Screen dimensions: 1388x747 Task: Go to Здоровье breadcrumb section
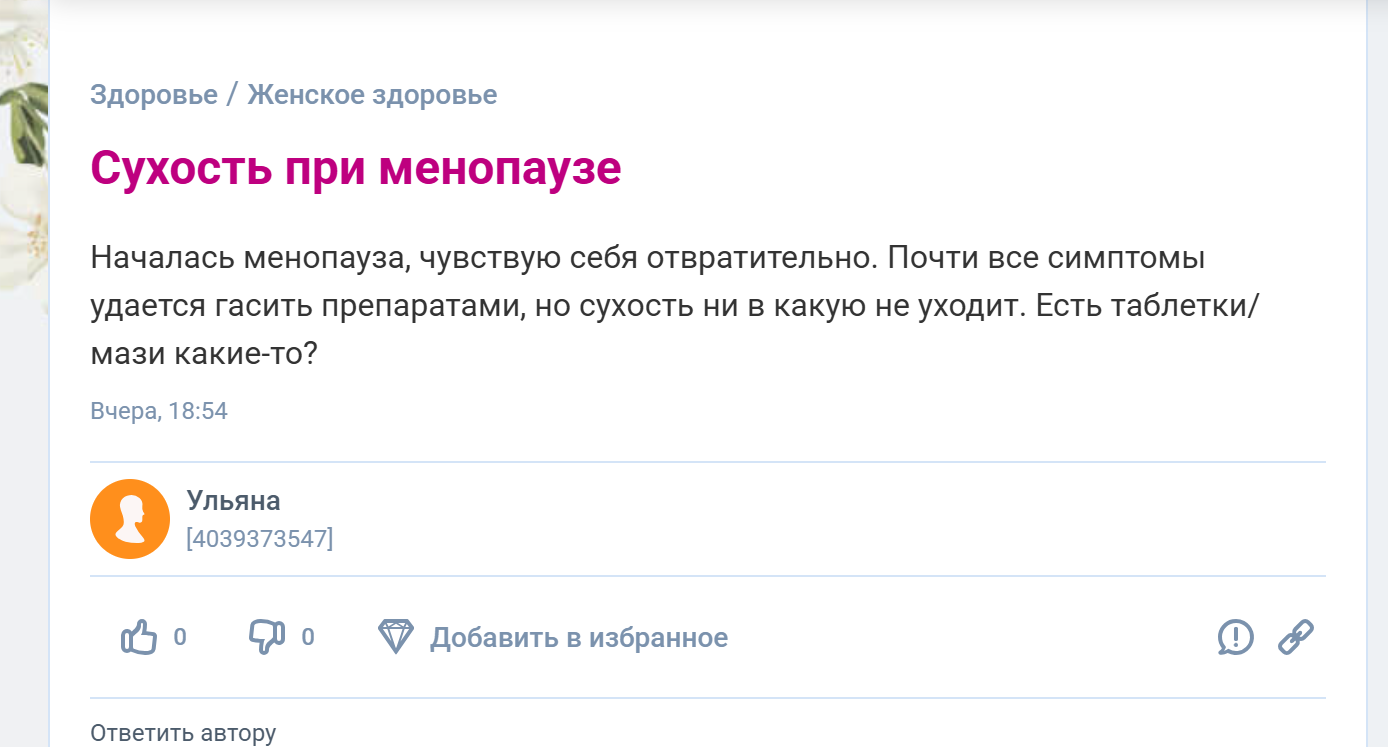(154, 95)
